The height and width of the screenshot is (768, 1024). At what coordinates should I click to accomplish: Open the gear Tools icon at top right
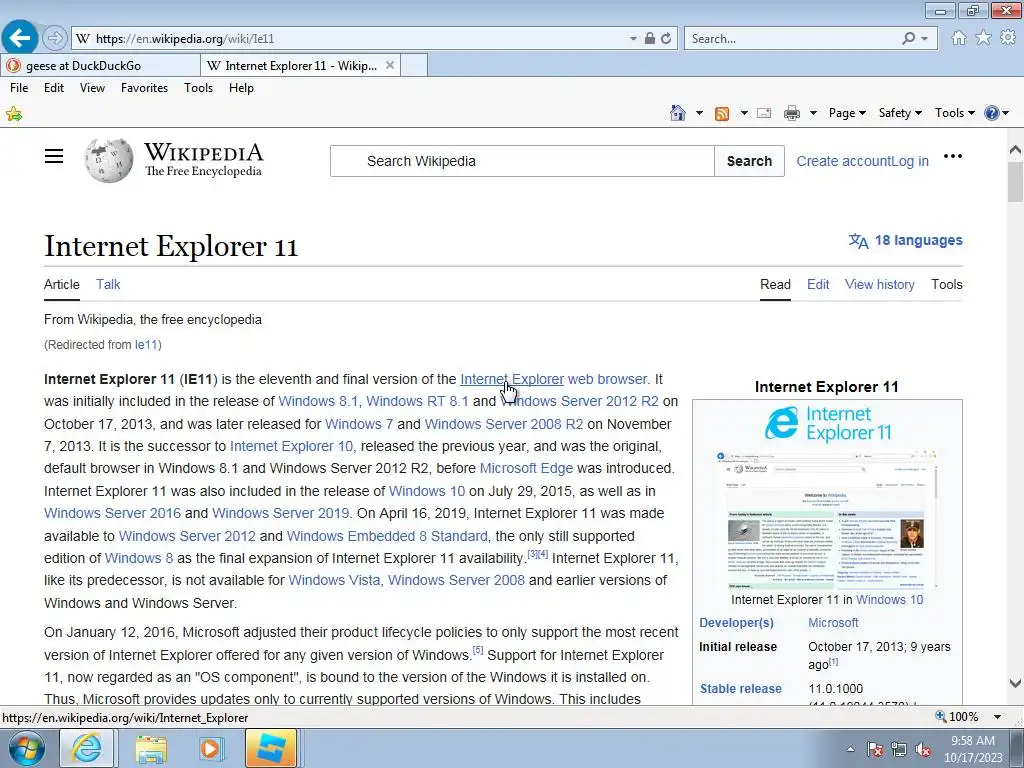point(1008,38)
